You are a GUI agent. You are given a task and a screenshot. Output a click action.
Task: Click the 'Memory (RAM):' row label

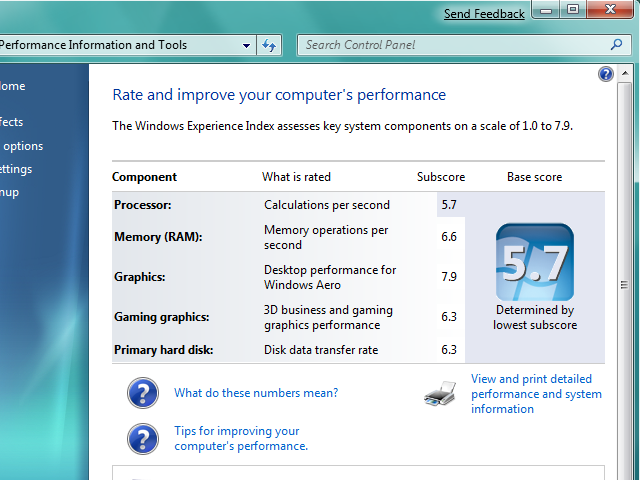[158, 237]
